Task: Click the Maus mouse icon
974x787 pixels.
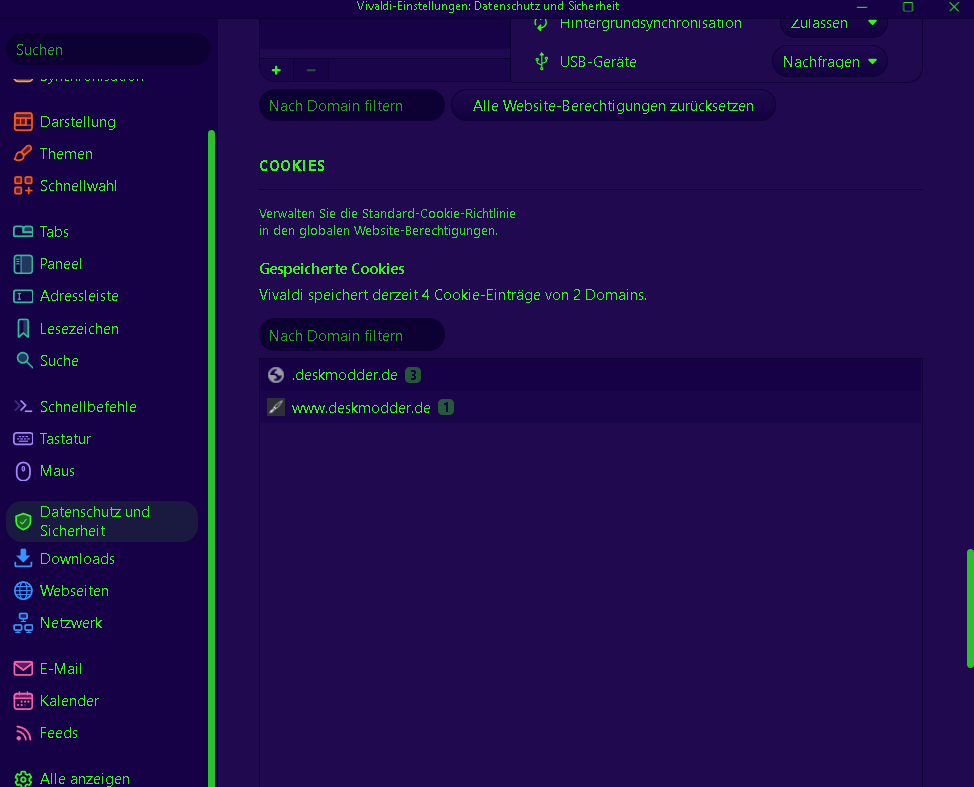Action: [x=23, y=471]
